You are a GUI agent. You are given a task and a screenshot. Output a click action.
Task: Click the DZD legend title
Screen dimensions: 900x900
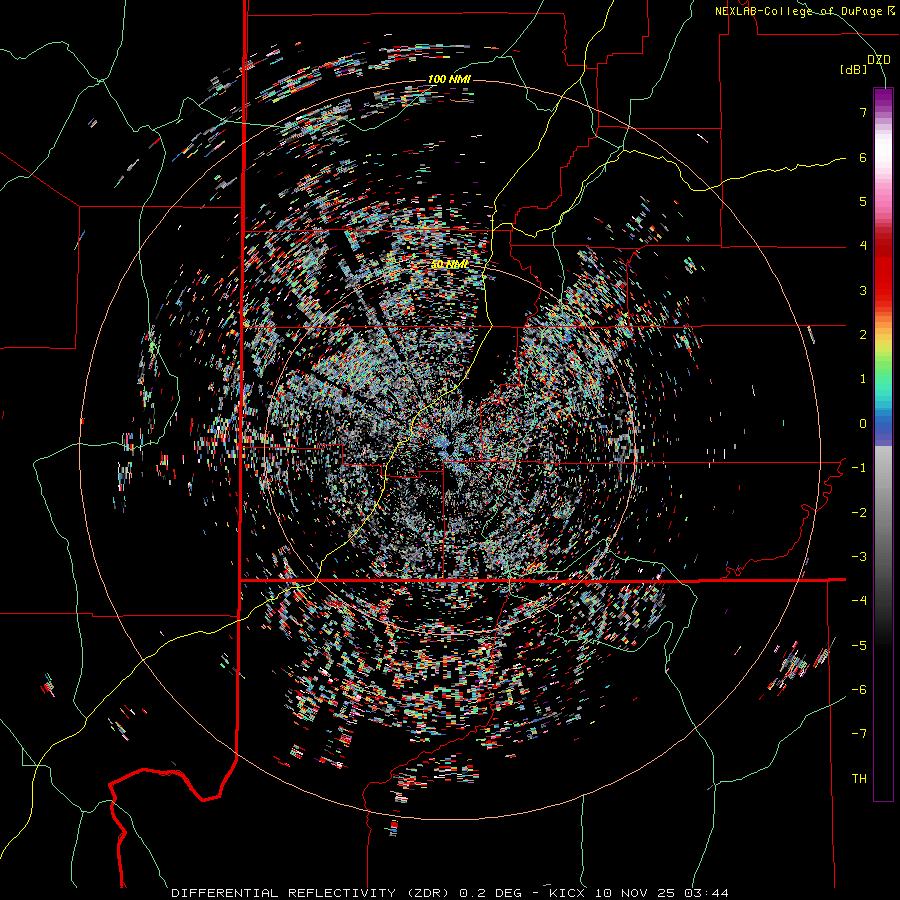tap(878, 60)
